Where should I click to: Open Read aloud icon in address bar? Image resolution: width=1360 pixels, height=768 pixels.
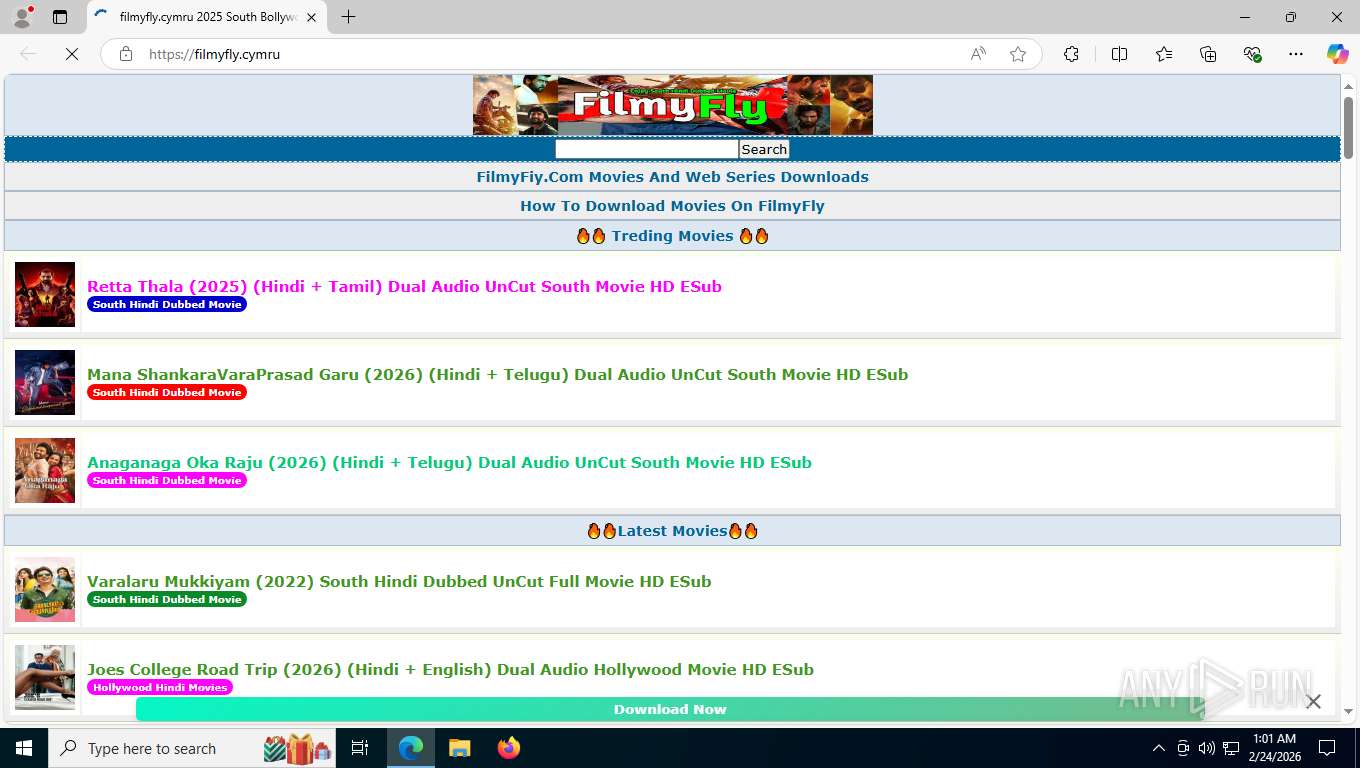[x=978, y=54]
